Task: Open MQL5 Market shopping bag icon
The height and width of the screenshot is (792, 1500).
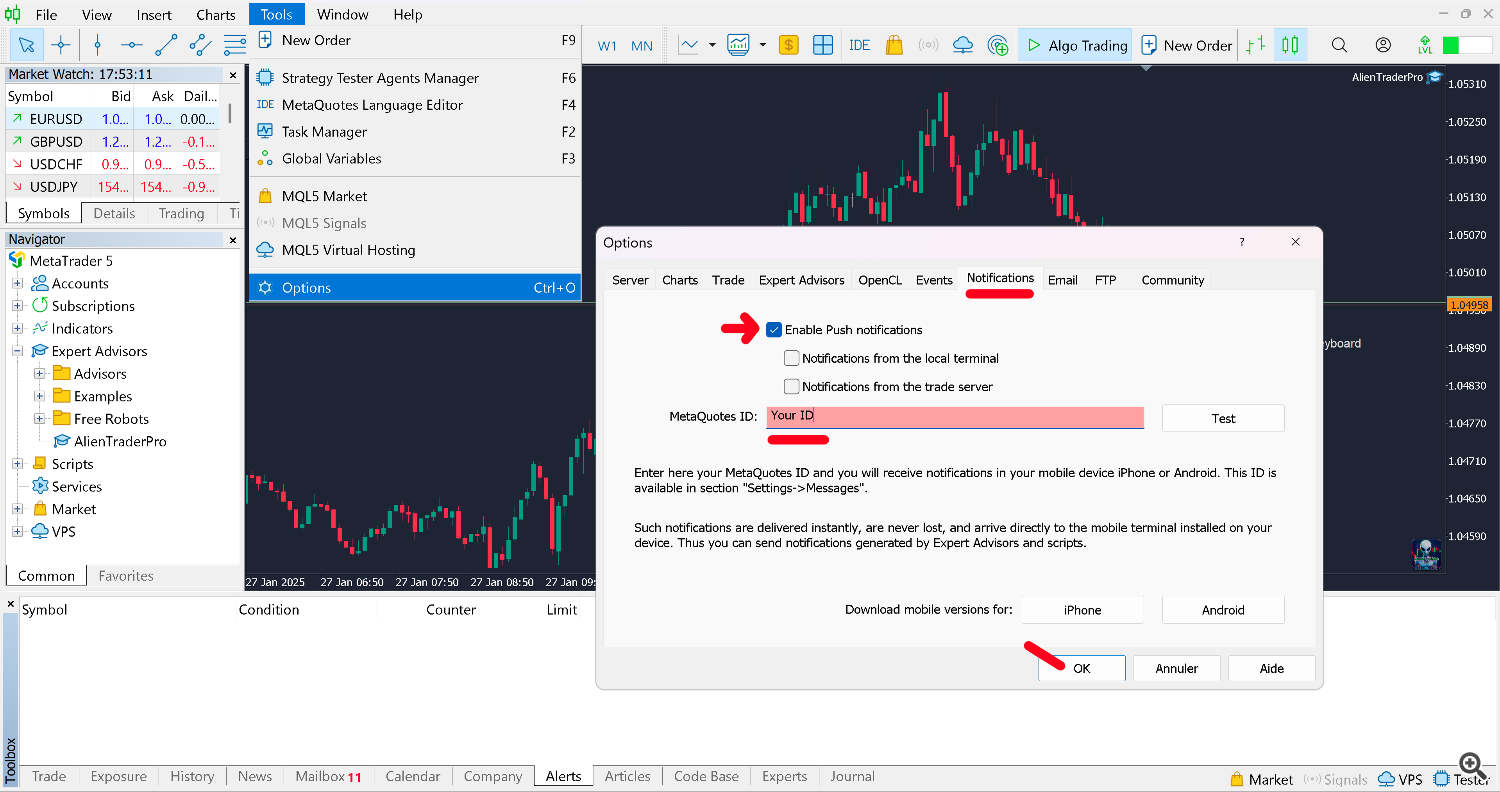Action: 894,45
